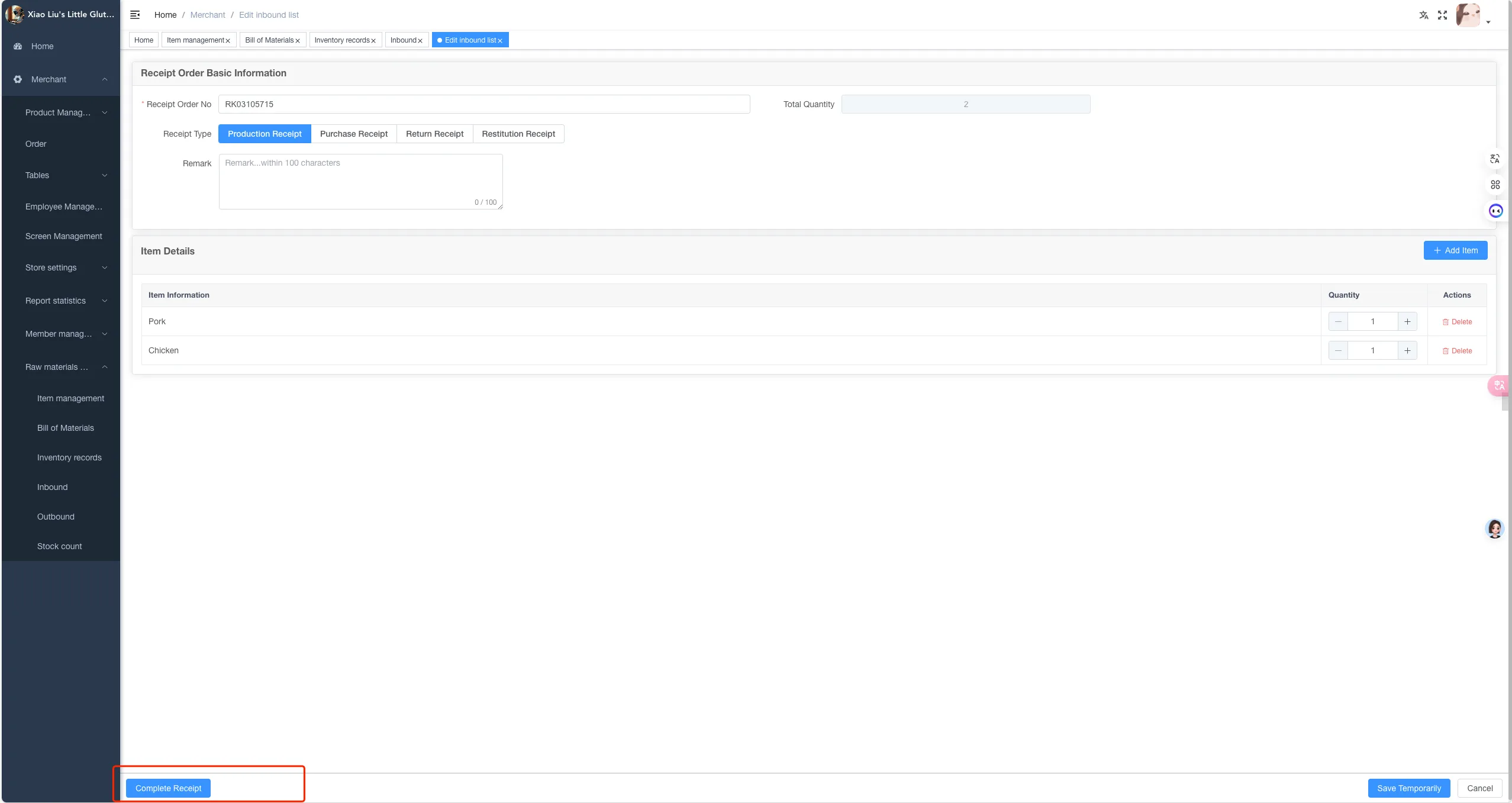Select Production Receipt type

(x=265, y=134)
